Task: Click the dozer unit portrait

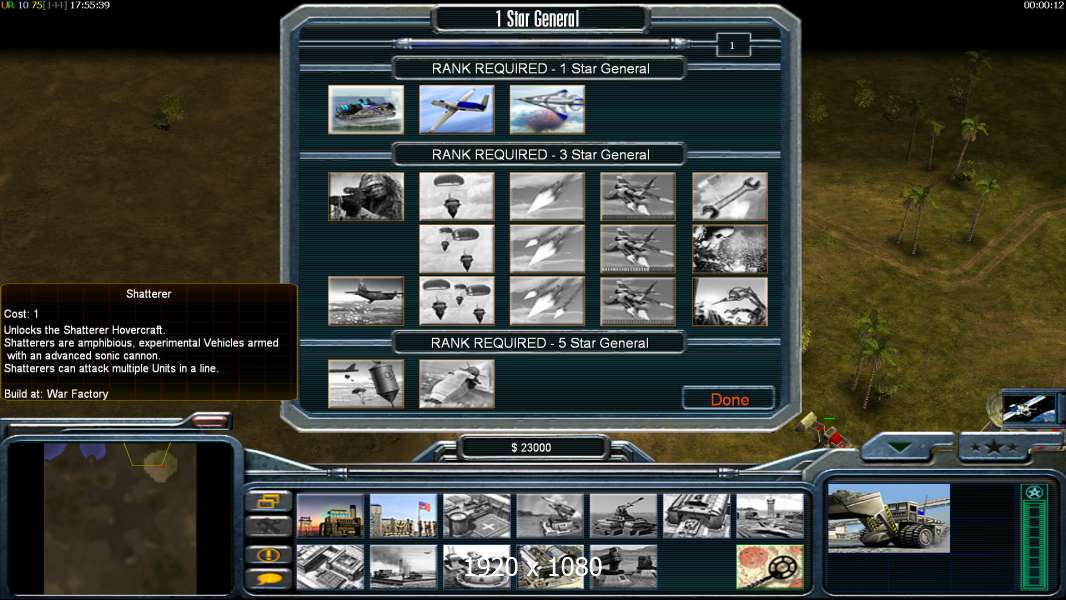Action: pyautogui.click(x=889, y=518)
